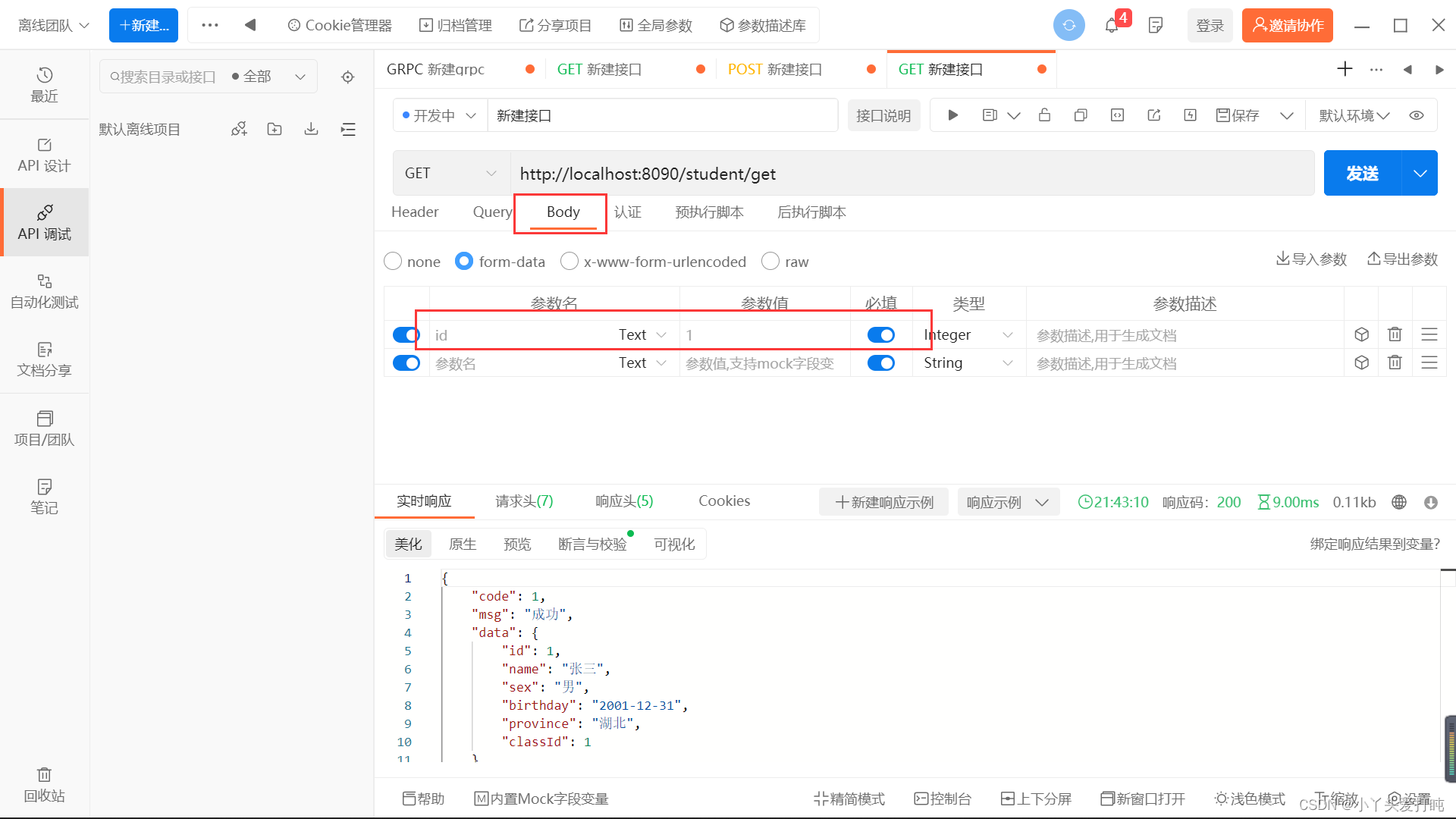The image size is (1456, 819).
Task: Add a new request tab with plus
Action: pyautogui.click(x=1345, y=69)
